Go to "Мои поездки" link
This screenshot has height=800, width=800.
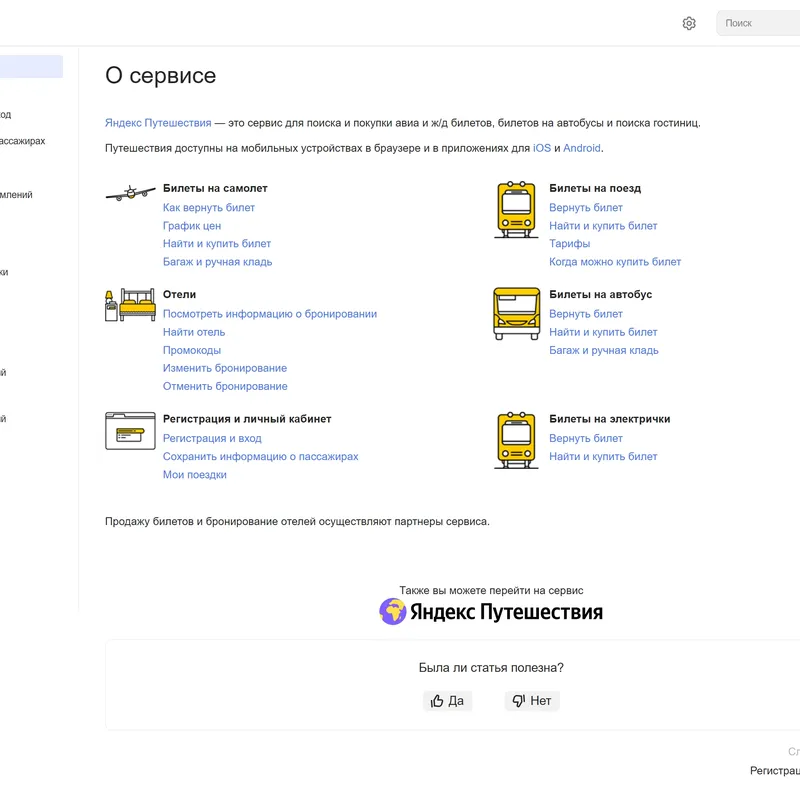tap(195, 475)
